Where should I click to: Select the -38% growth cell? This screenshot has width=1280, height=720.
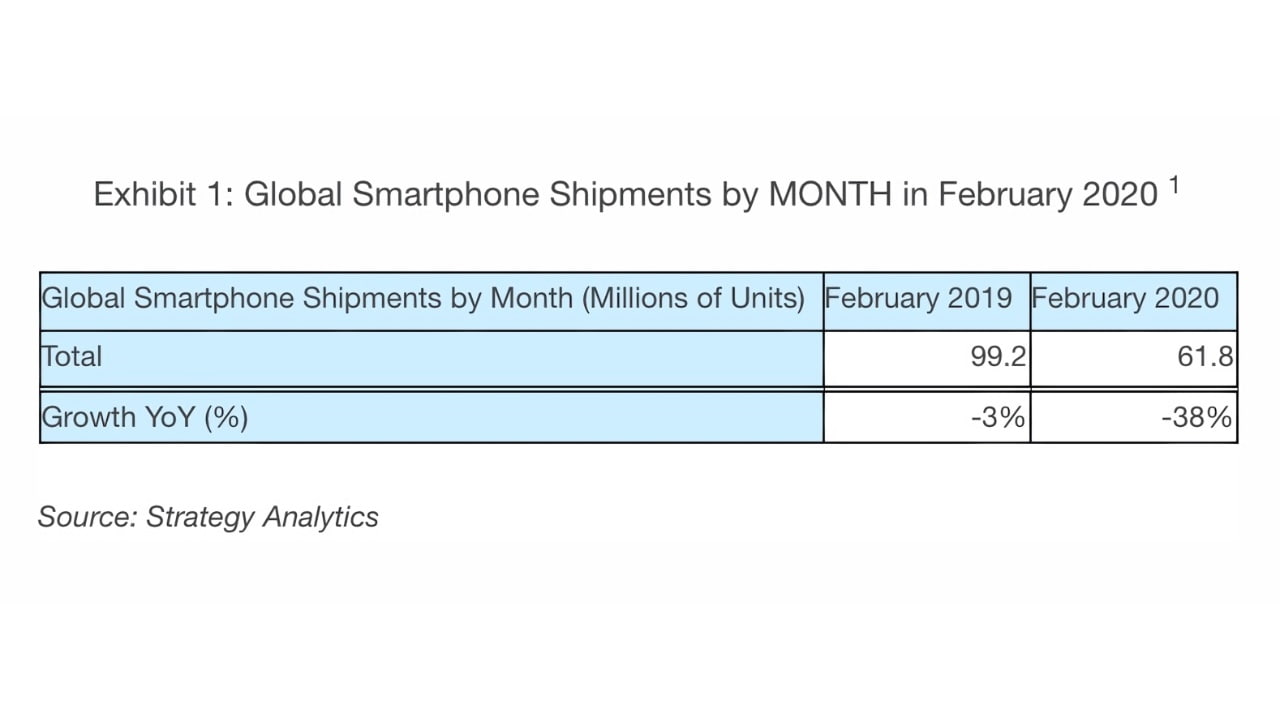pos(1196,417)
